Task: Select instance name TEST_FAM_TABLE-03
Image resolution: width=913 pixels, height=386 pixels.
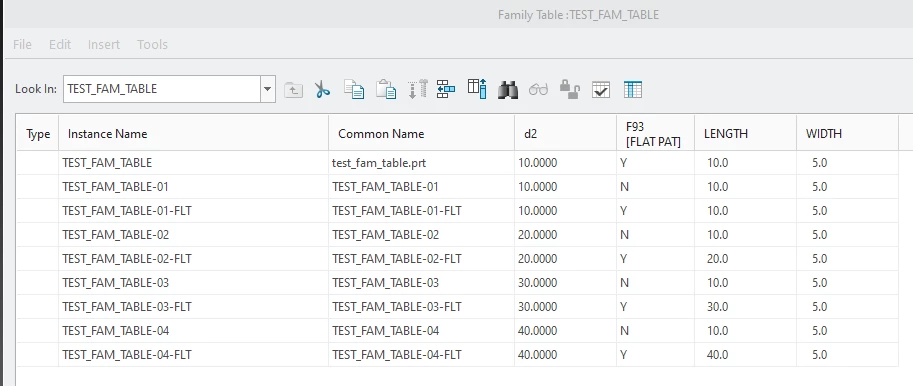Action: pos(193,283)
